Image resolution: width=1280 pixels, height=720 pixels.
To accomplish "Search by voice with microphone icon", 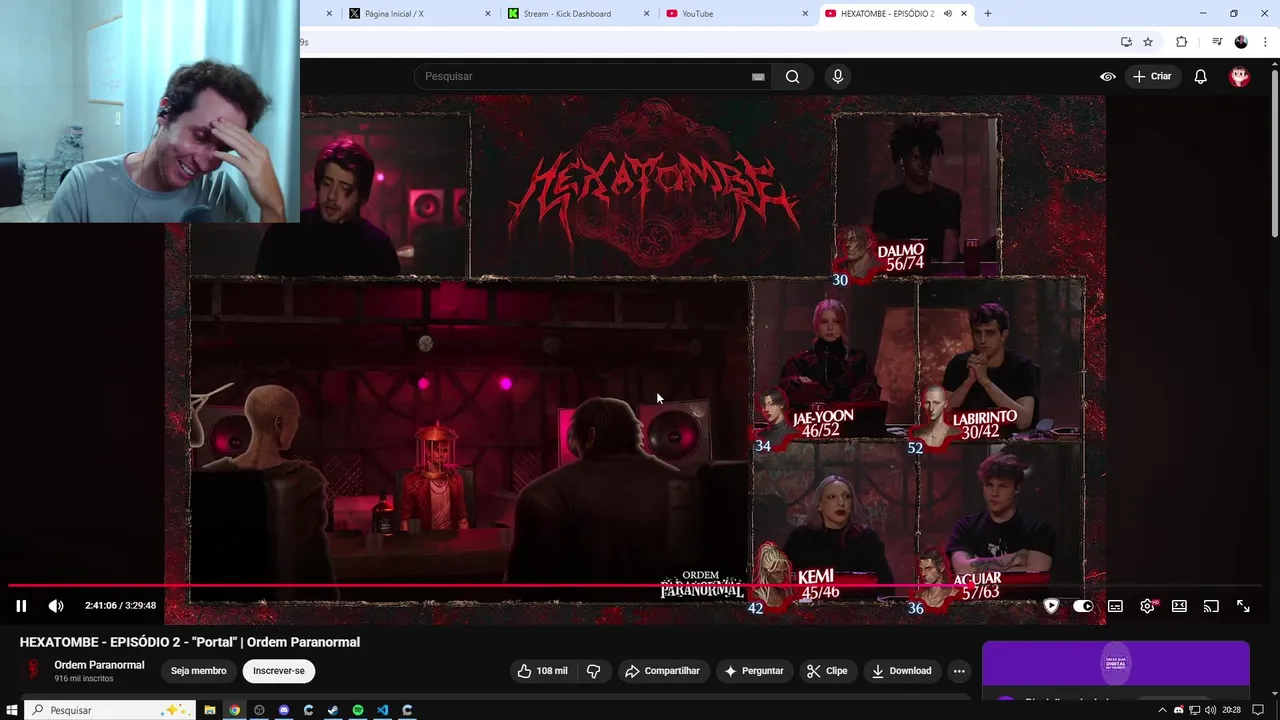I will [838, 76].
